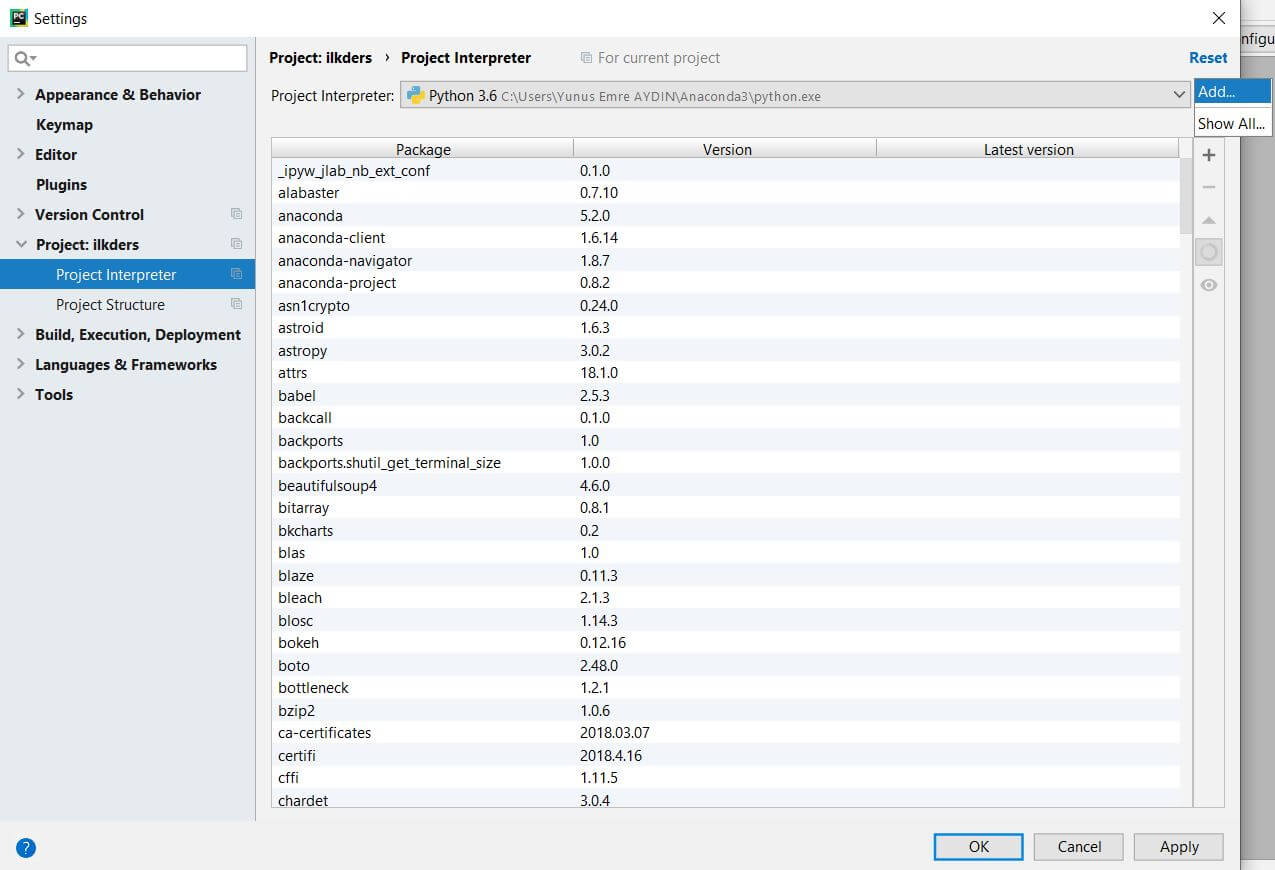1275x870 pixels.
Task: Click the Latest version column header
Action: 1028,149
